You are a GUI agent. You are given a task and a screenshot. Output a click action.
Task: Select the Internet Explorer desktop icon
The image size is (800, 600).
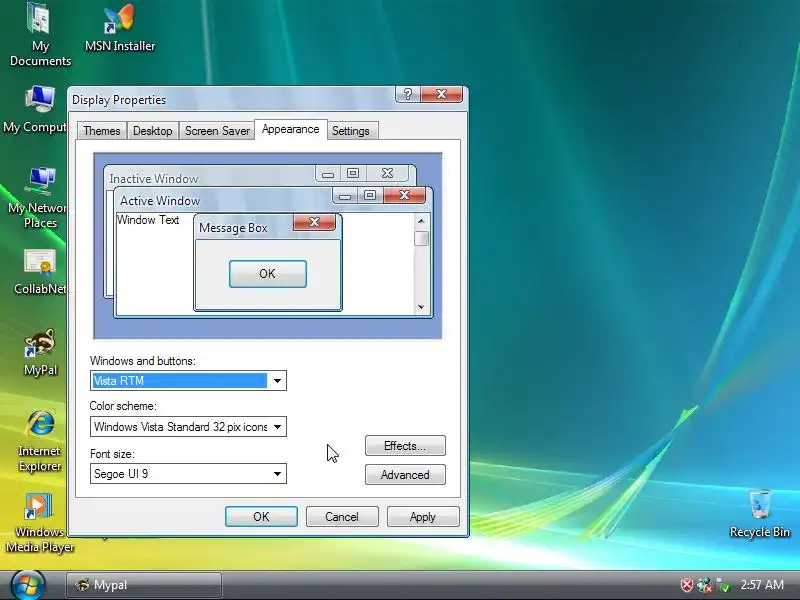point(40,440)
